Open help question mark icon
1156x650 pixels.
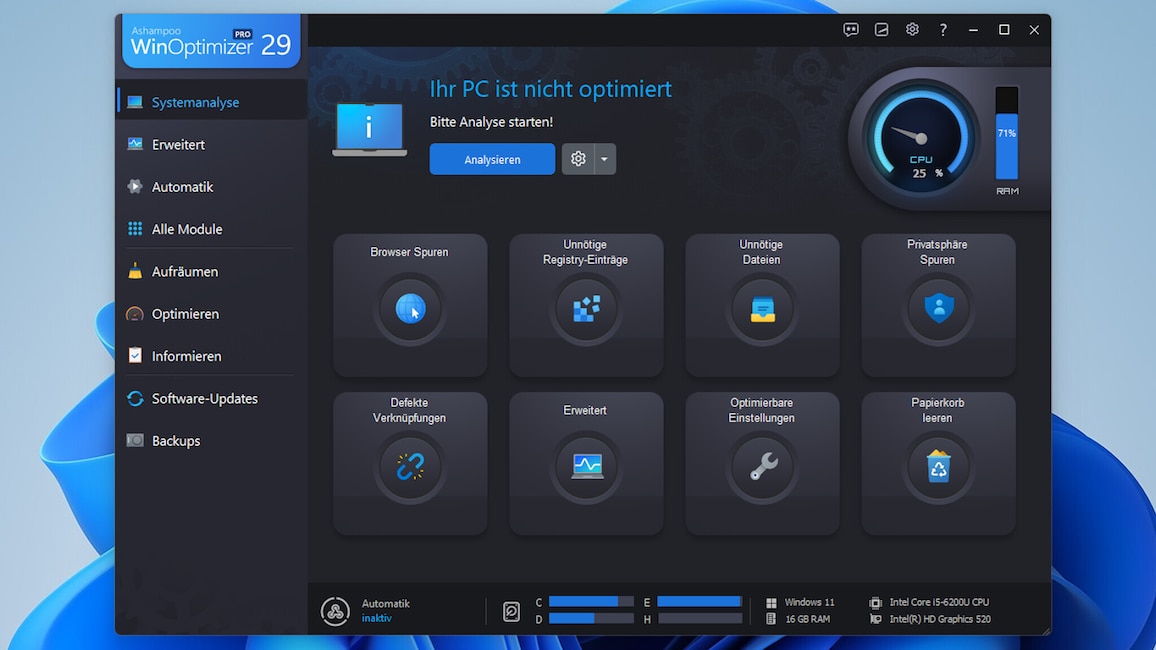coord(943,29)
